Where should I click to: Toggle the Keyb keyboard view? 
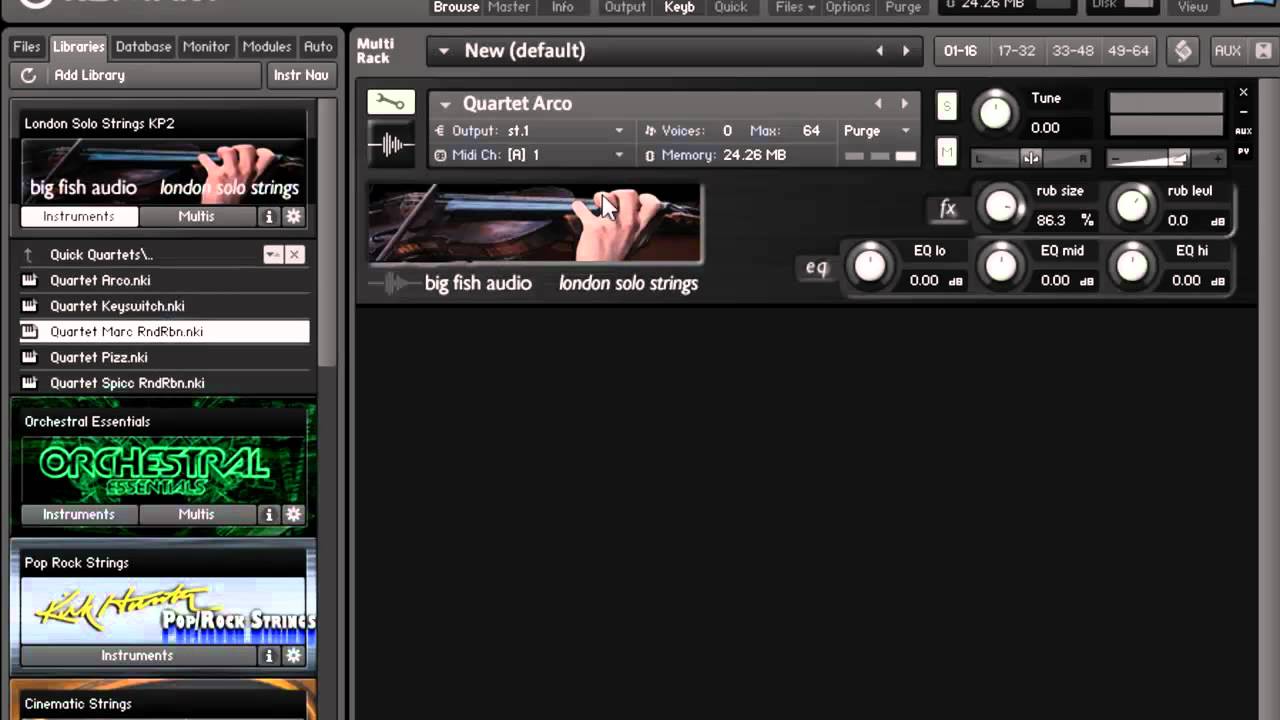pyautogui.click(x=679, y=7)
